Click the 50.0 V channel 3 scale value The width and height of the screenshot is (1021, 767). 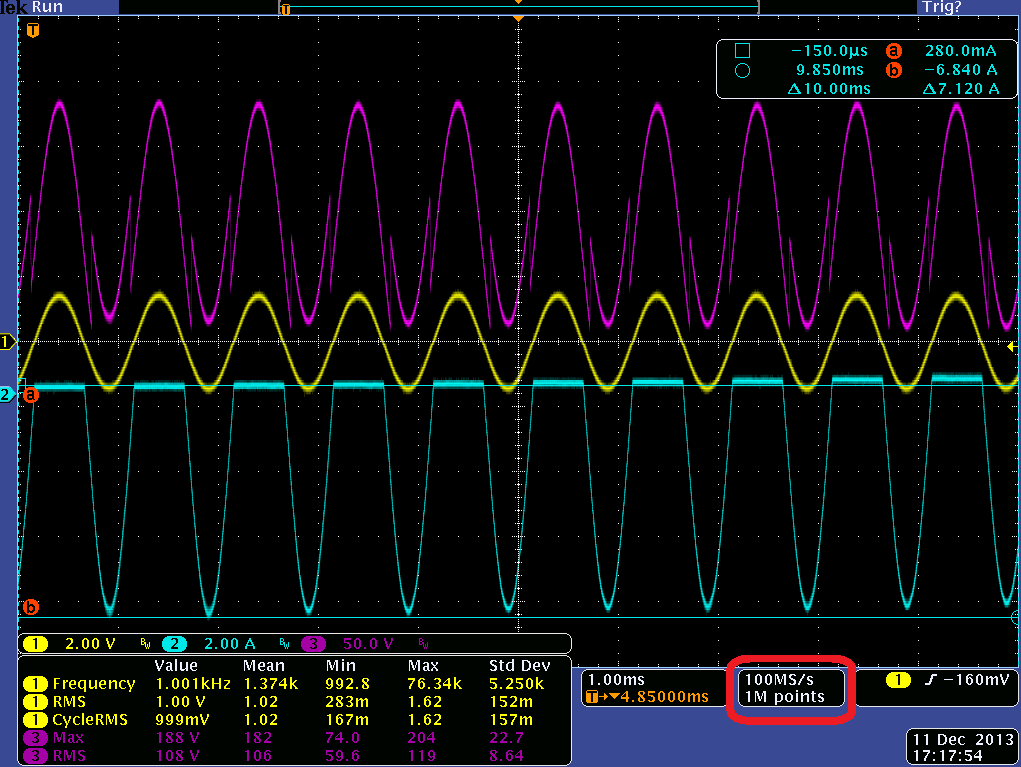(368, 644)
